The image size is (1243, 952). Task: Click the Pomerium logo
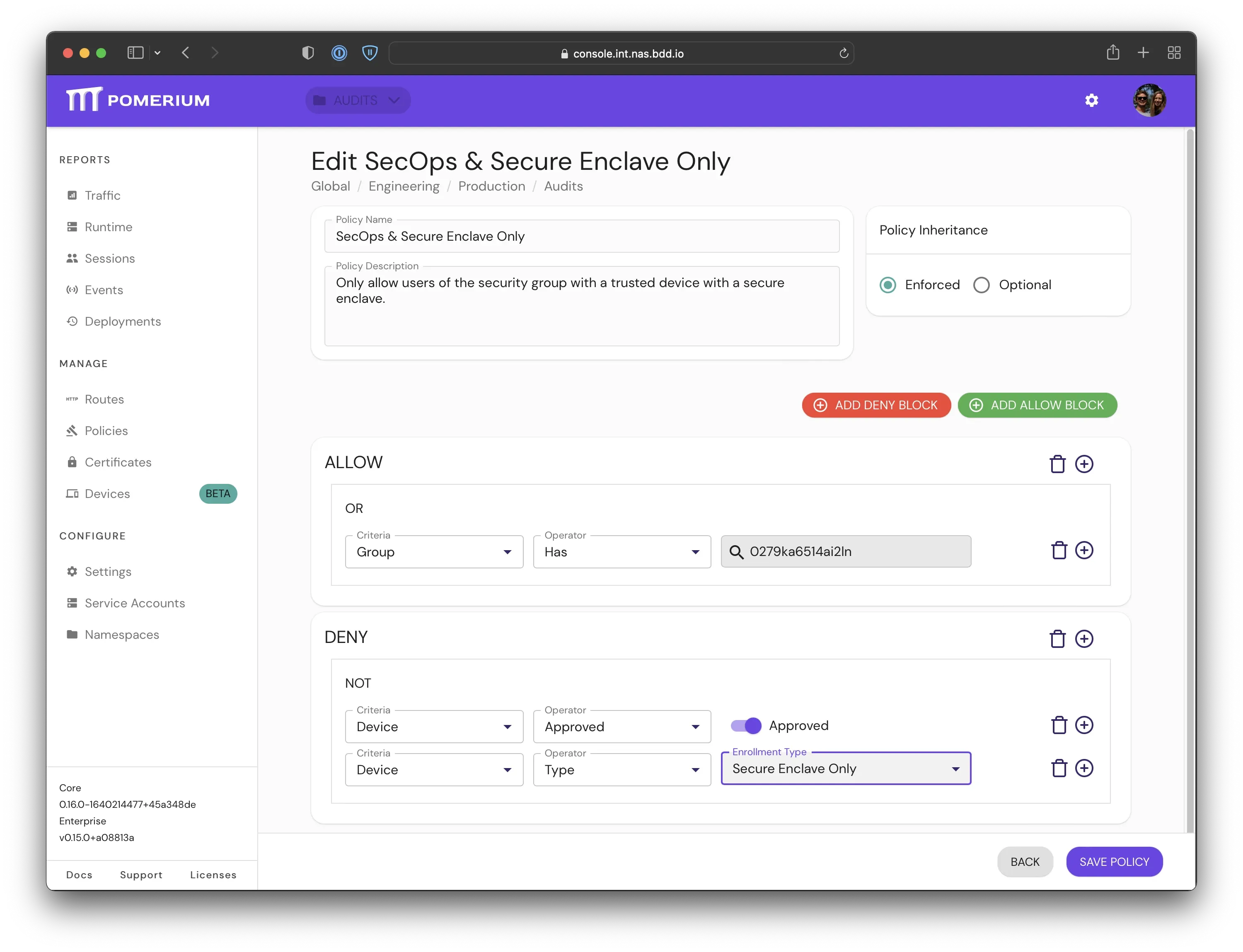pyautogui.click(x=138, y=100)
